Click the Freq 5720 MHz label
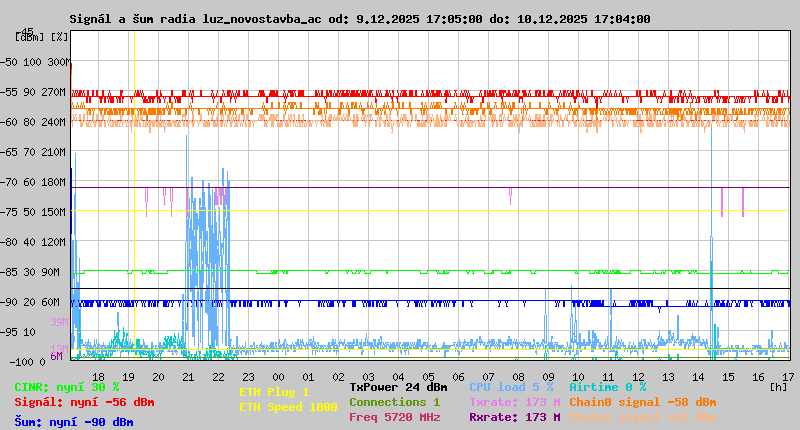Image resolution: width=800 pixels, height=430 pixels. click(394, 417)
